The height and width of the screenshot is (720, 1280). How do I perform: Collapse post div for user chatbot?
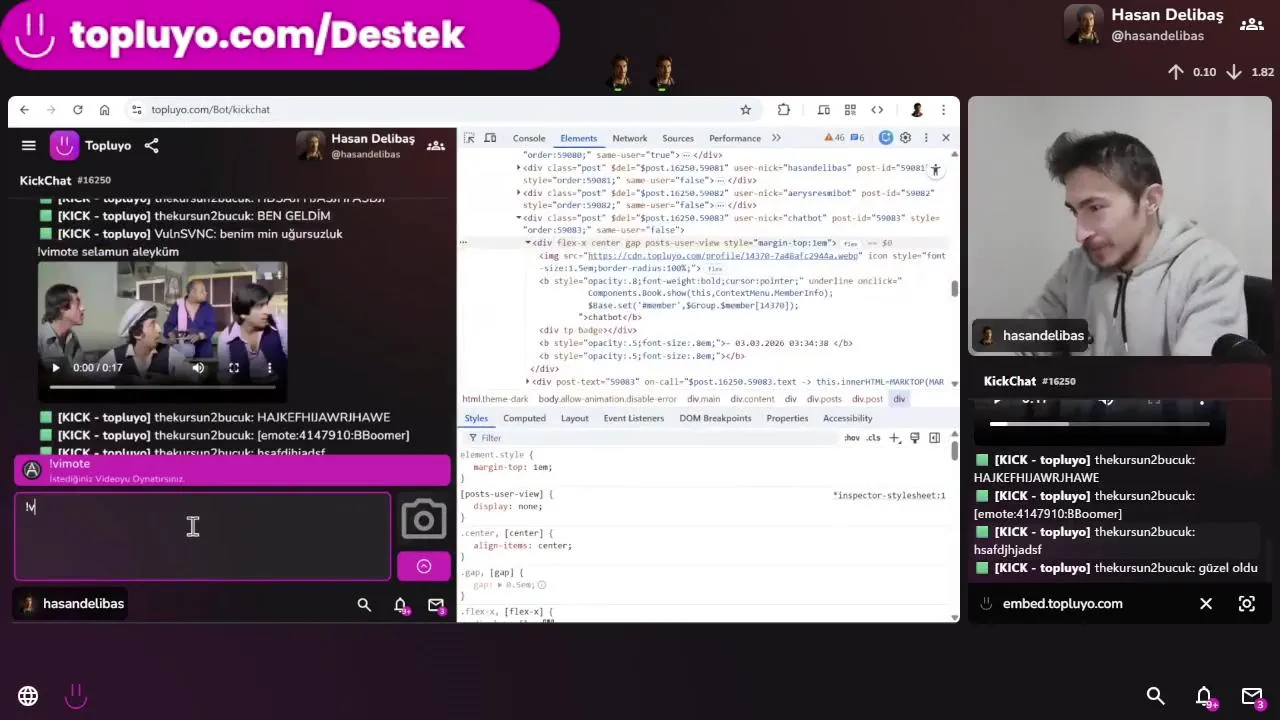[x=519, y=218]
